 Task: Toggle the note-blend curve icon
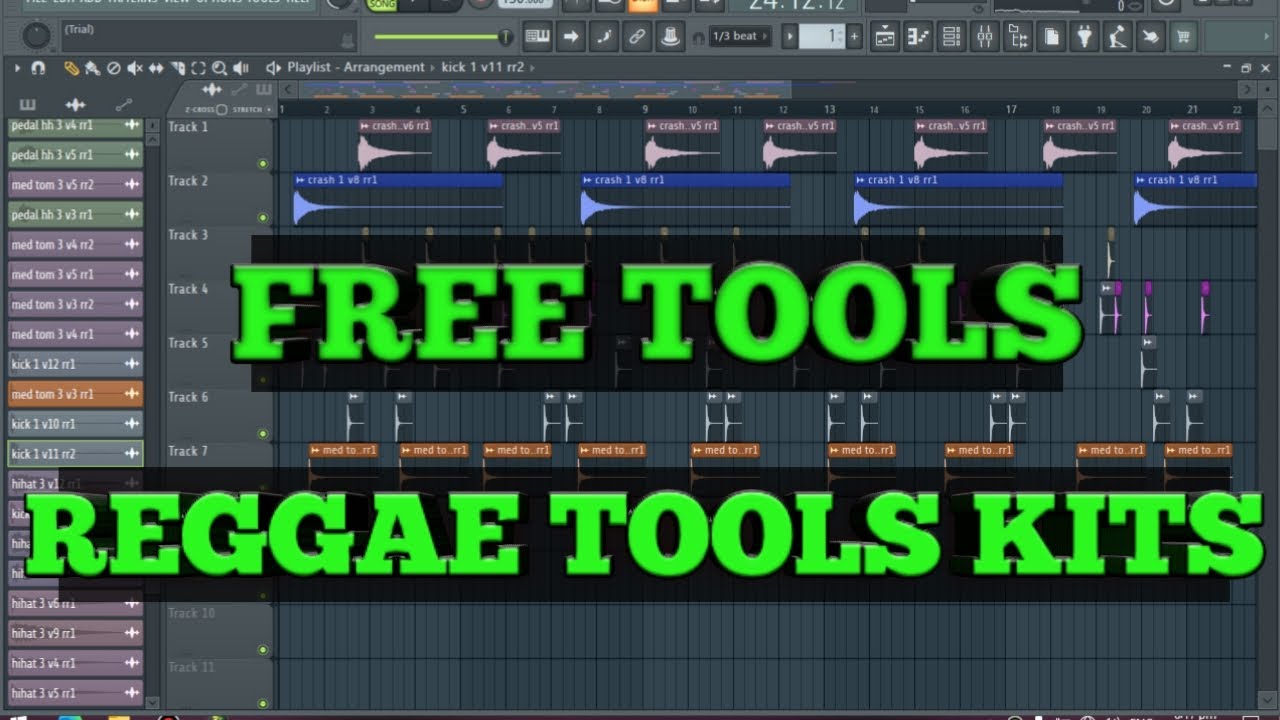coord(603,37)
